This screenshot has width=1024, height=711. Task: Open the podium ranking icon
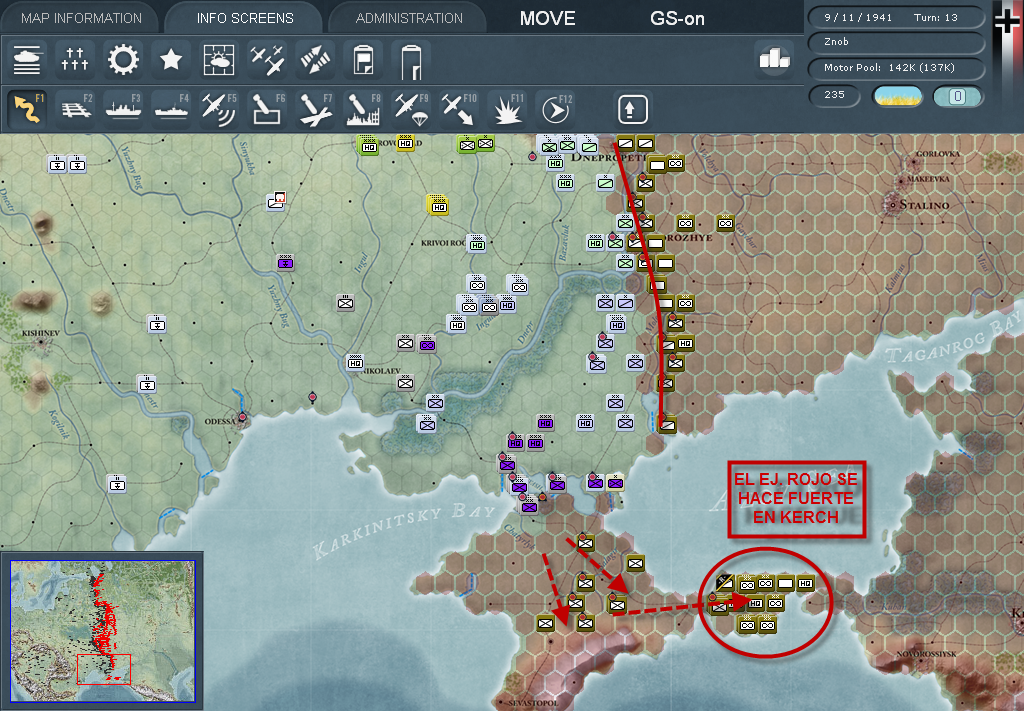774,59
